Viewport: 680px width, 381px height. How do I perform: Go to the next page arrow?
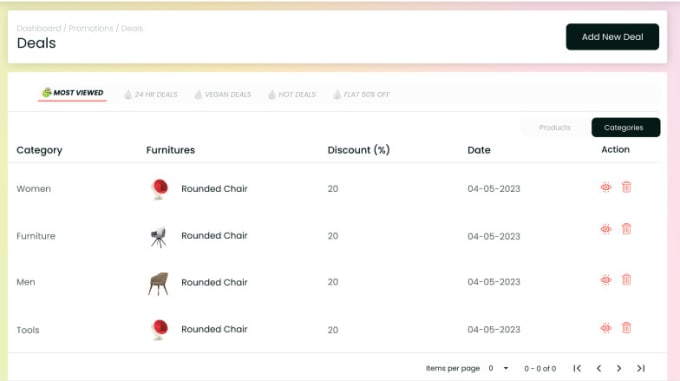pyautogui.click(x=619, y=368)
